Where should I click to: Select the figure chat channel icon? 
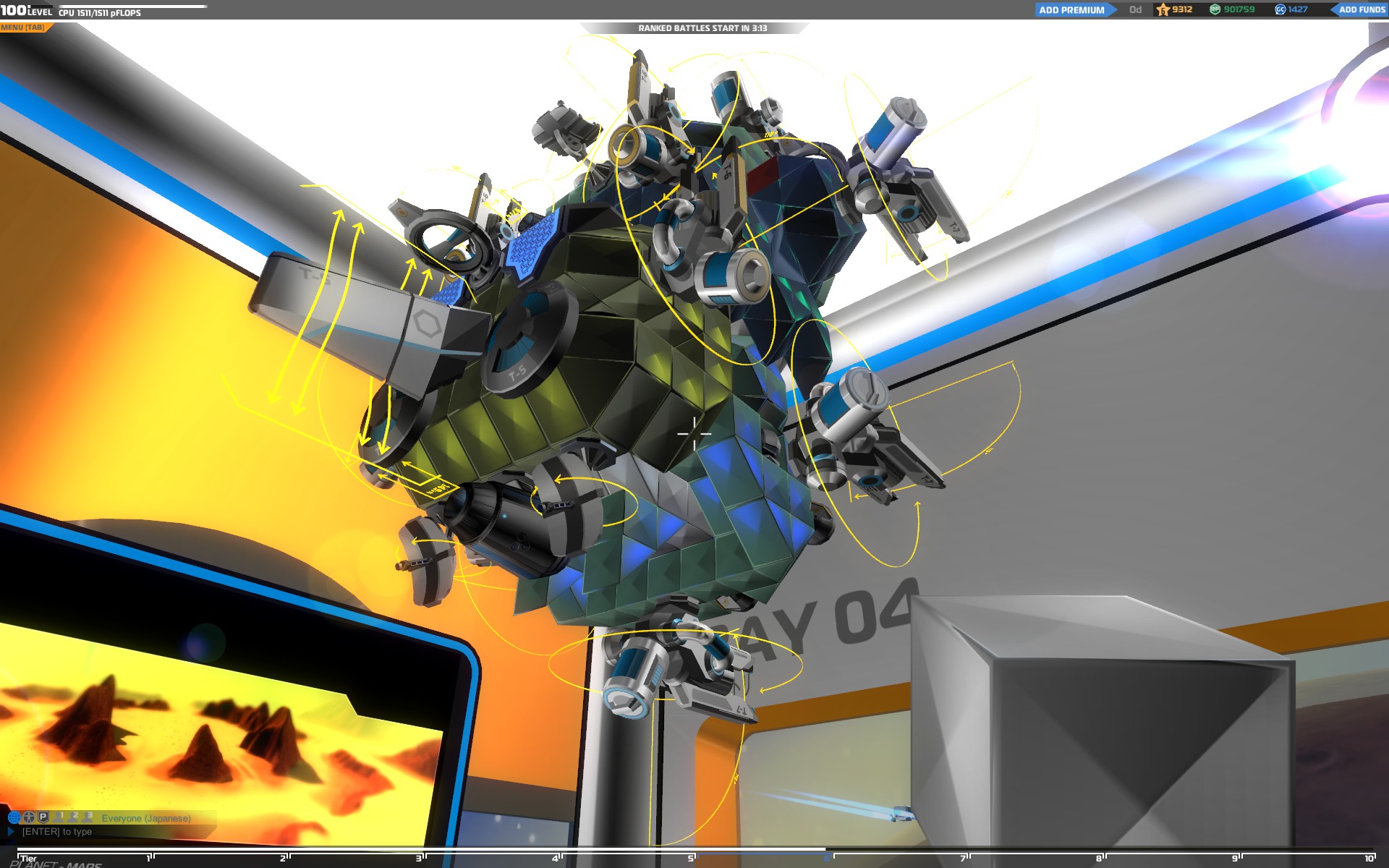point(28,817)
